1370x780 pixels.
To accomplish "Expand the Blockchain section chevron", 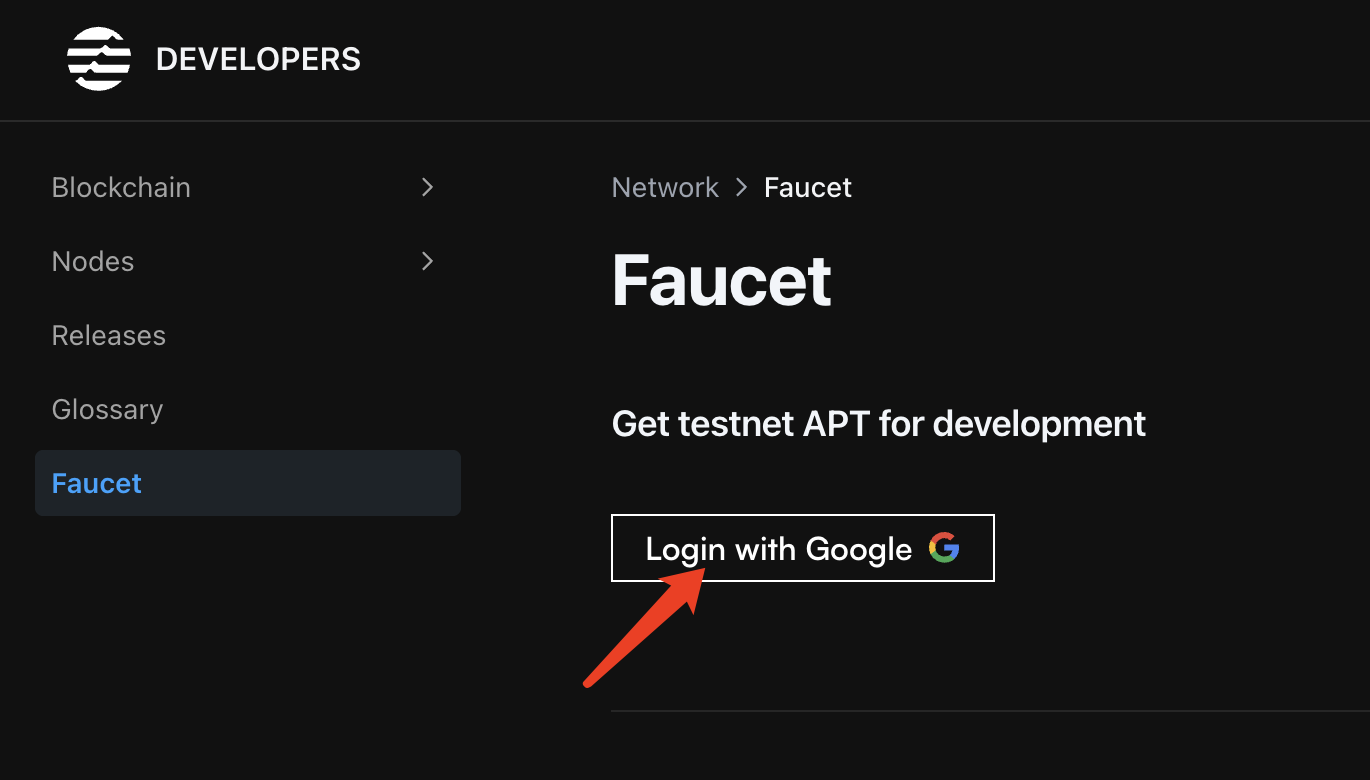I will pyautogui.click(x=427, y=187).
